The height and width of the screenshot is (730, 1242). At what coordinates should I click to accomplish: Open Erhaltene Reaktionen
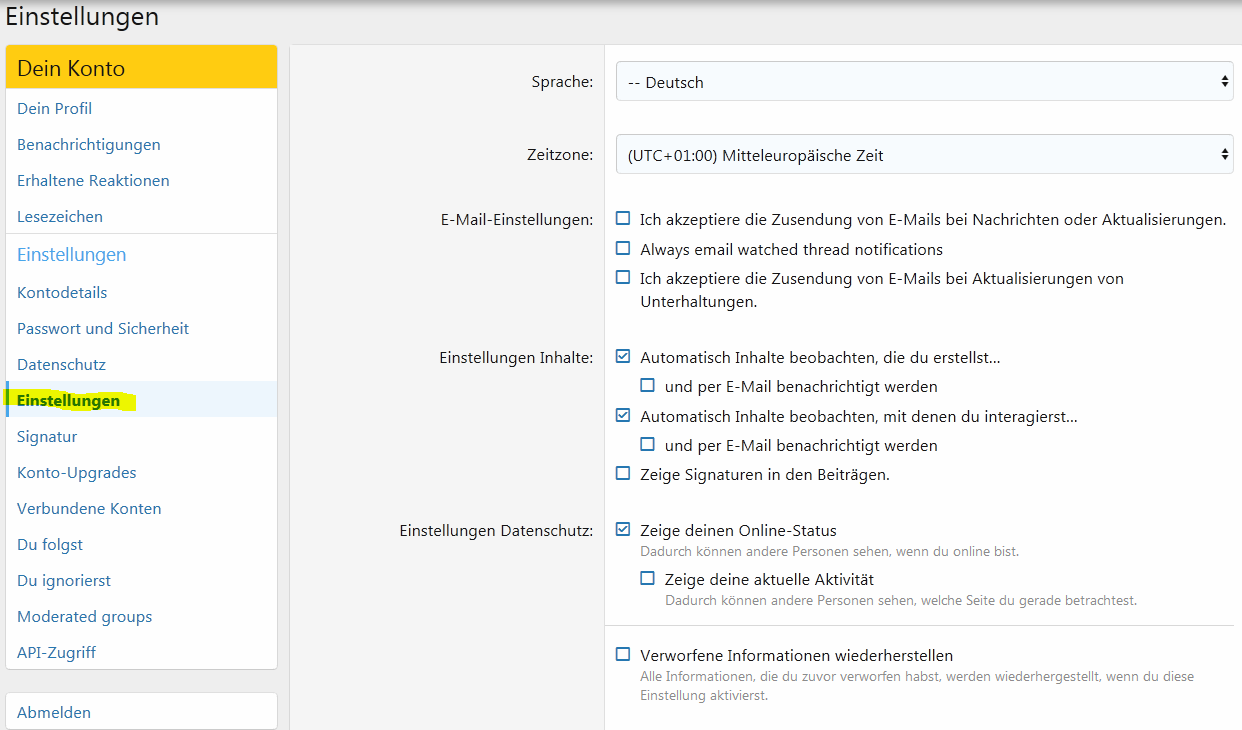click(93, 180)
